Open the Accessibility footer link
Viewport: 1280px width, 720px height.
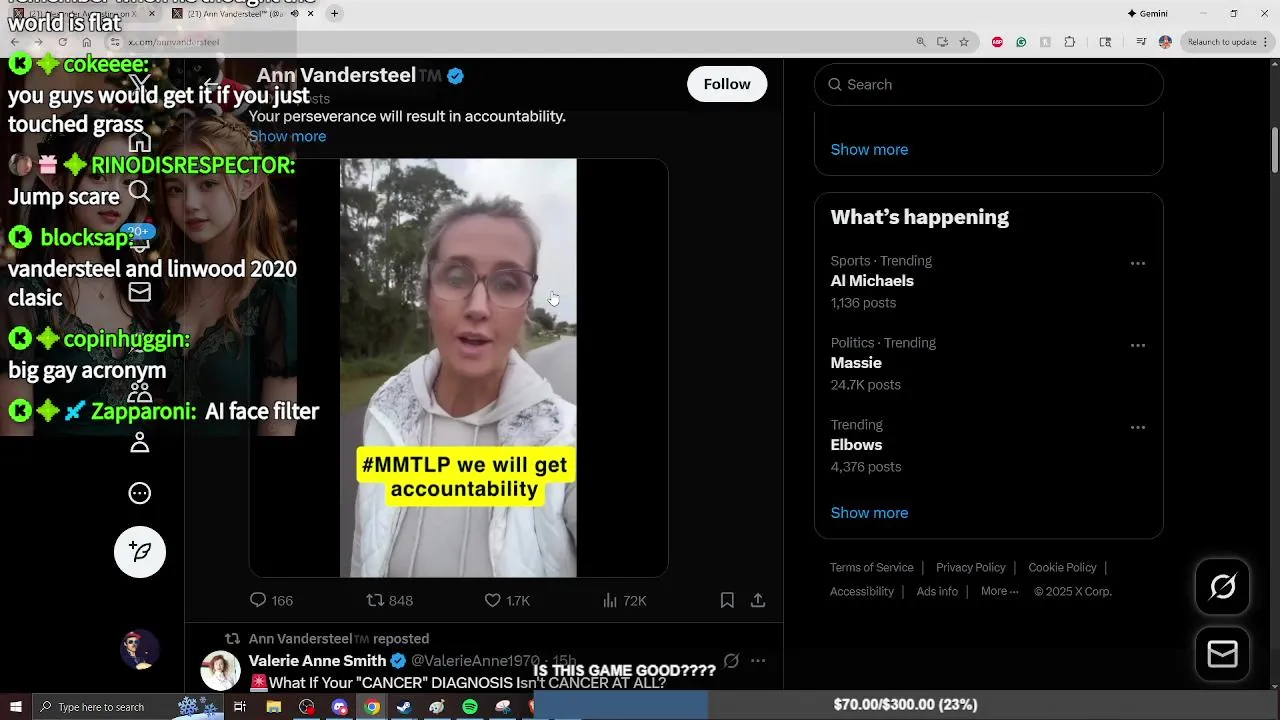(861, 591)
